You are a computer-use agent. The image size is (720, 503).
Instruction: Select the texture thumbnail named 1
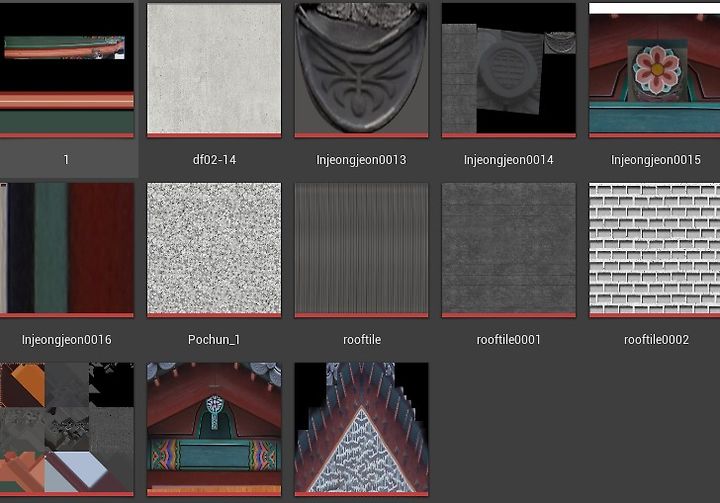(x=67, y=70)
